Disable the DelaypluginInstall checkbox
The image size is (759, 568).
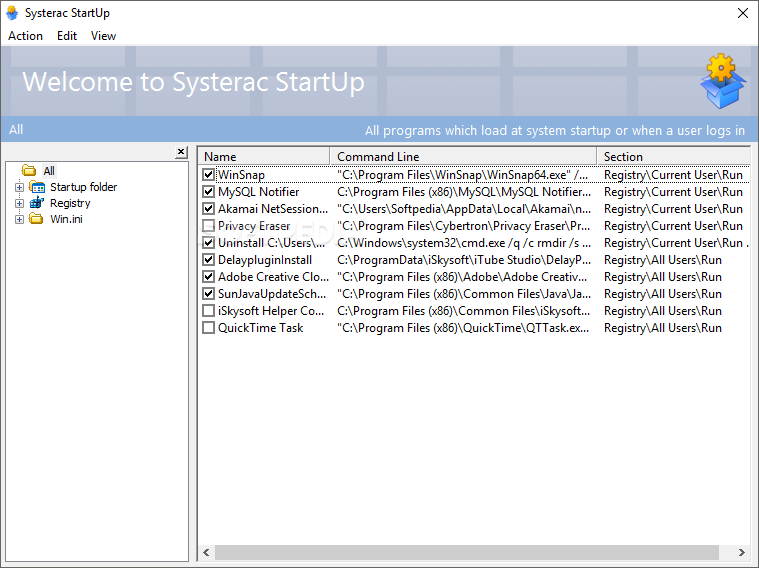coord(209,260)
